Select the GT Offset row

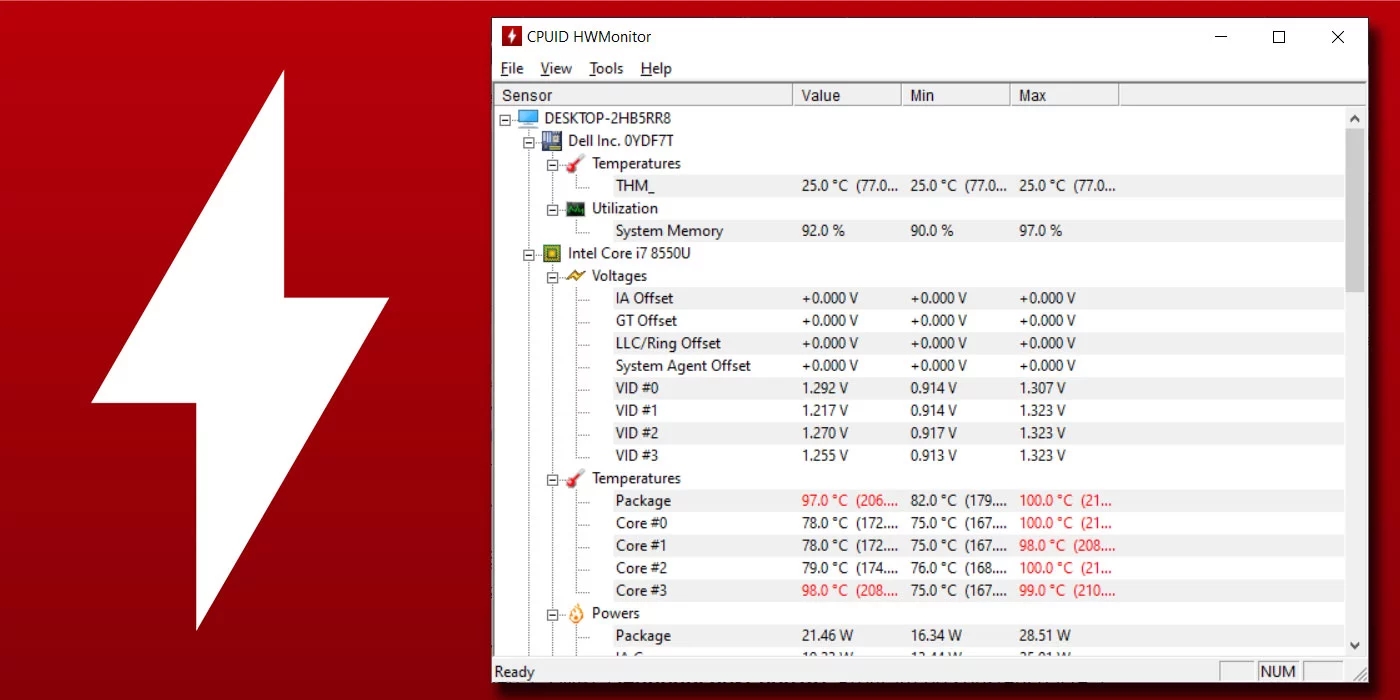pos(978,321)
